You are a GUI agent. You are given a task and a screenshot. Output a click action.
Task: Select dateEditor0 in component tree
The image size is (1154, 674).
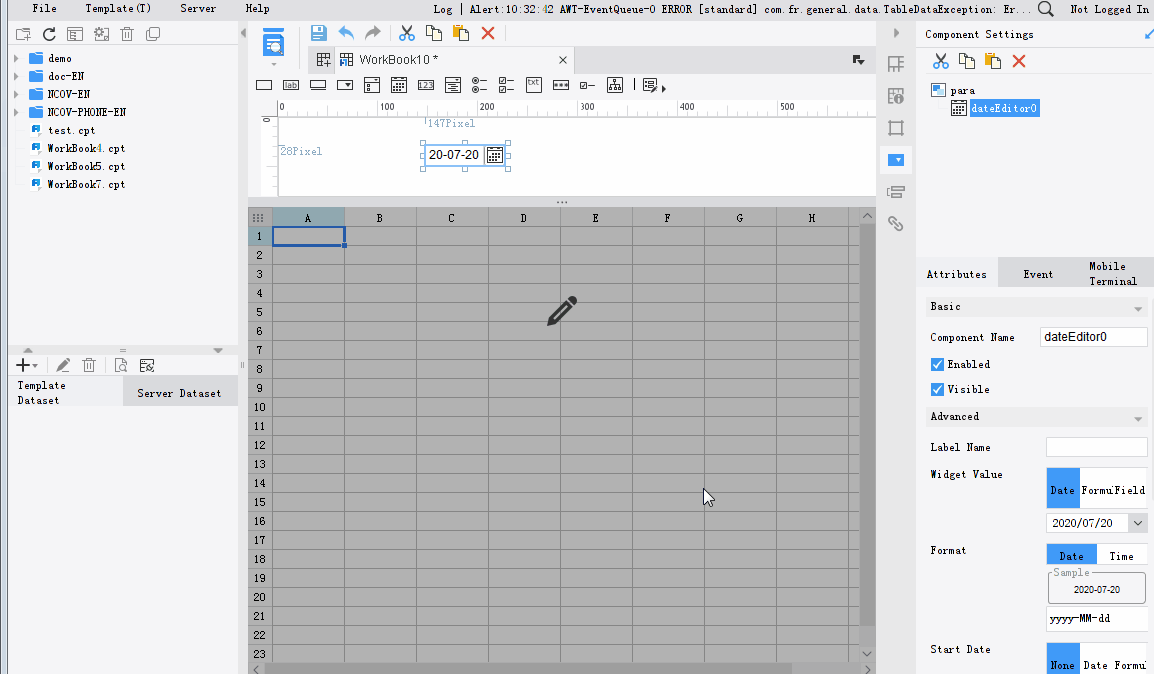[x=1004, y=108]
